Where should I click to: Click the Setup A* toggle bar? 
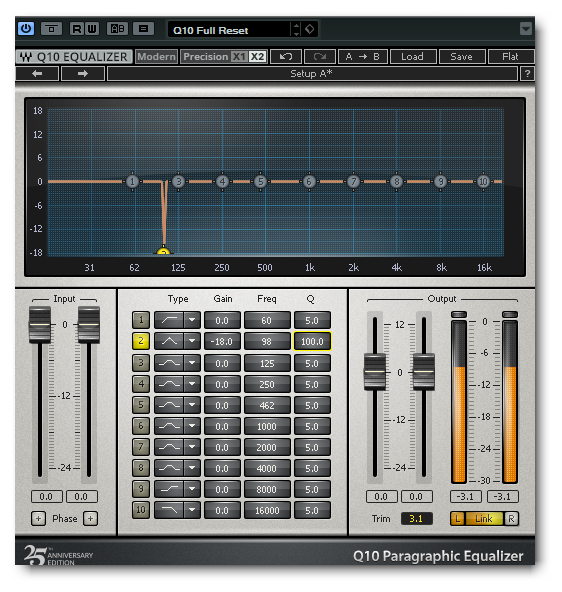coord(312,74)
